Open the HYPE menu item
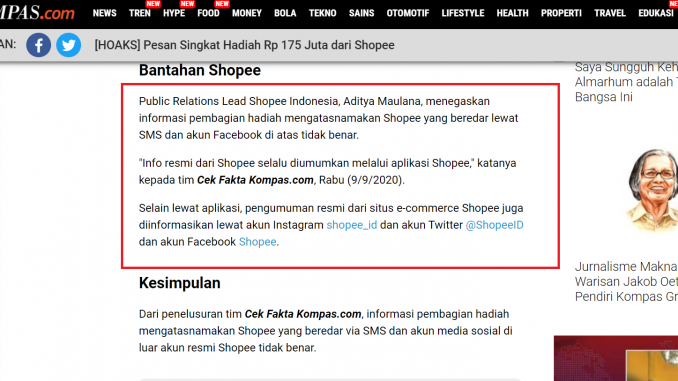This screenshot has height=381, width=678. click(174, 13)
